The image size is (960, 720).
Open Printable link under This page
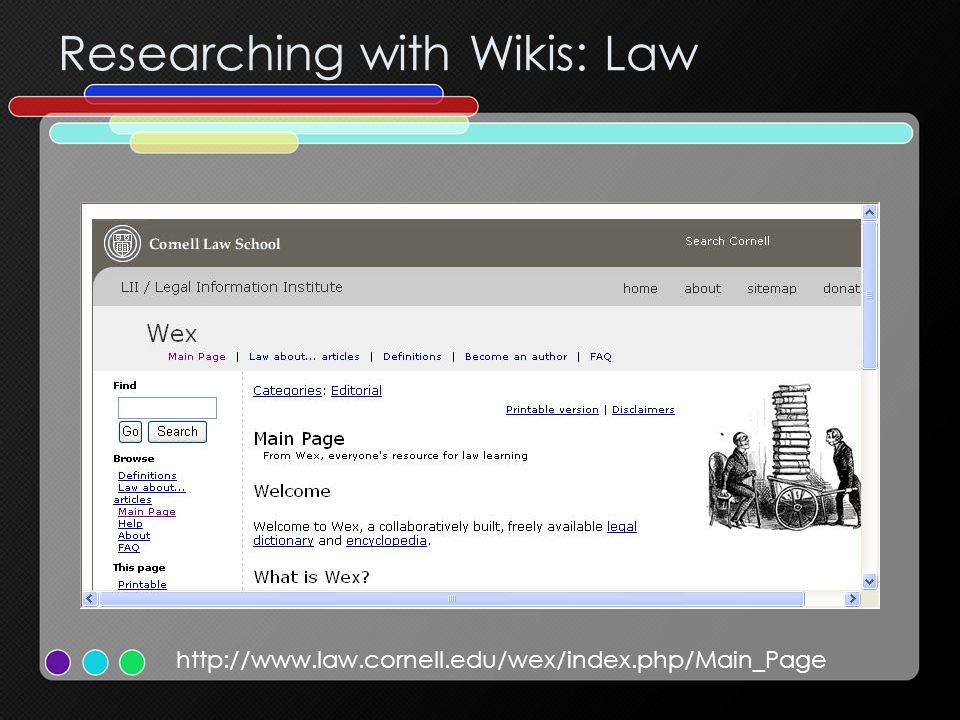tap(142, 585)
